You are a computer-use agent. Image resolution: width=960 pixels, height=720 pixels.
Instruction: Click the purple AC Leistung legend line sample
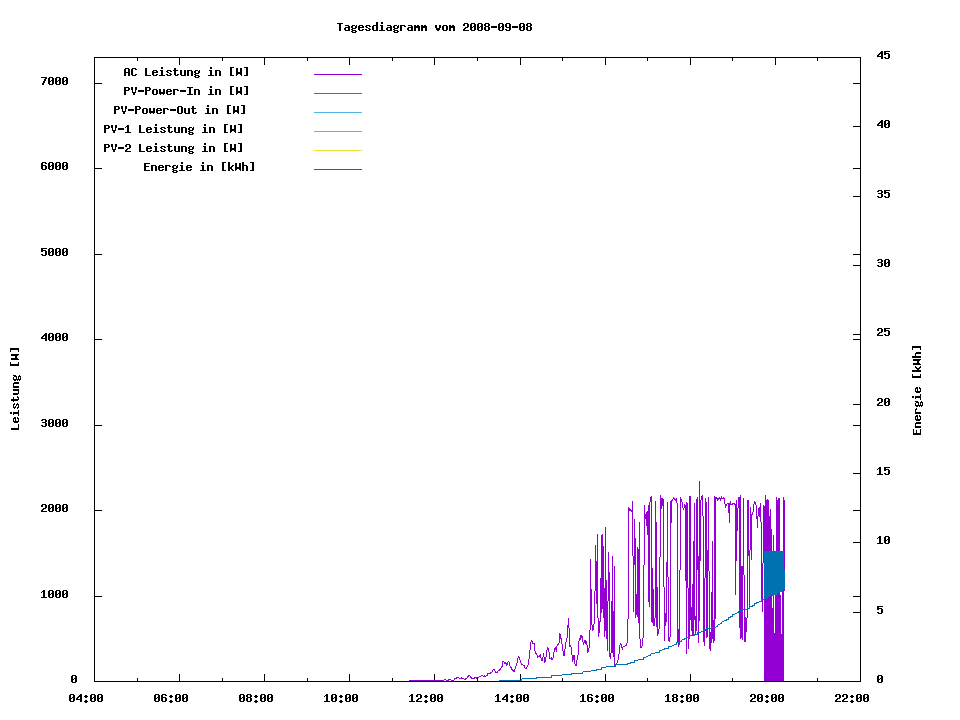point(337,74)
